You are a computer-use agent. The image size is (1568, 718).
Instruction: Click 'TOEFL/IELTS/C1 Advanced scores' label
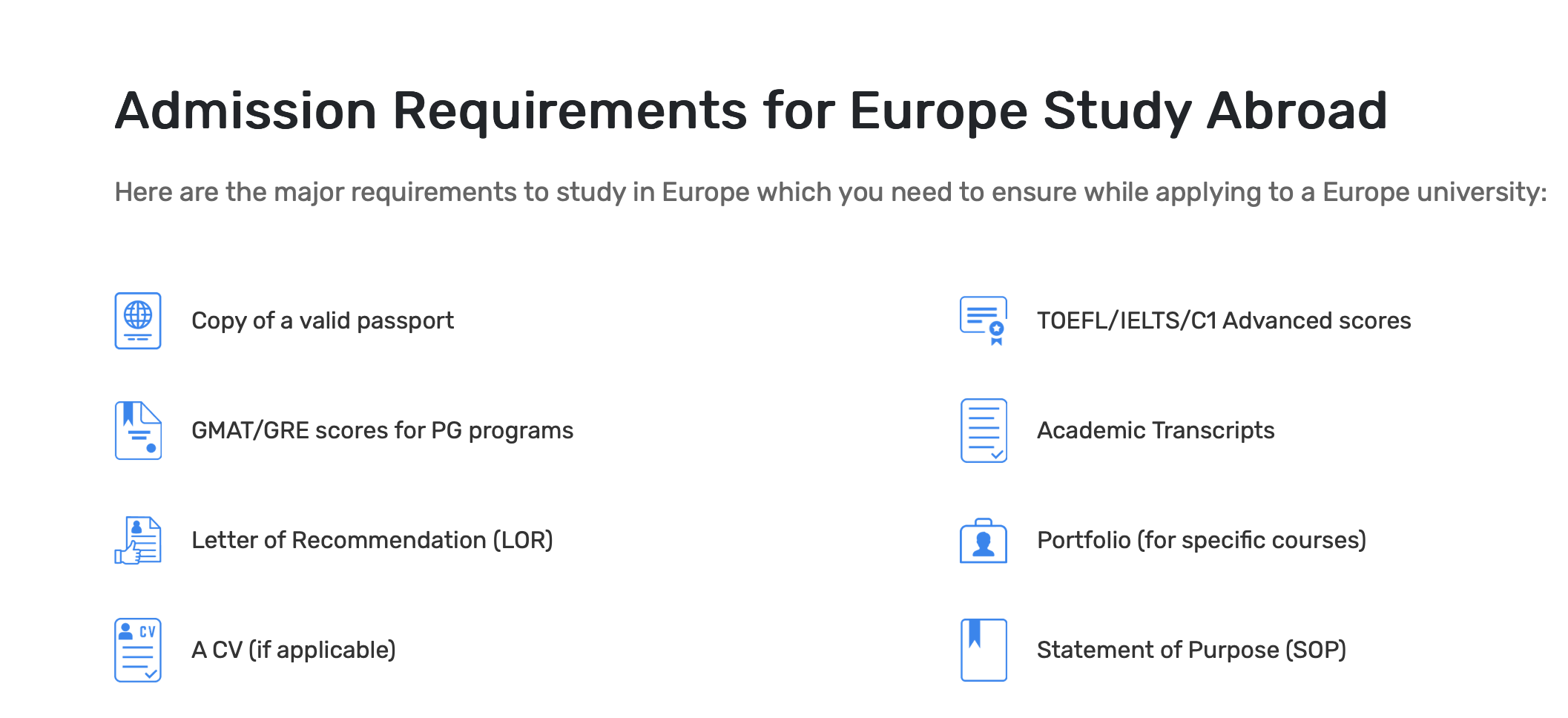[1224, 320]
